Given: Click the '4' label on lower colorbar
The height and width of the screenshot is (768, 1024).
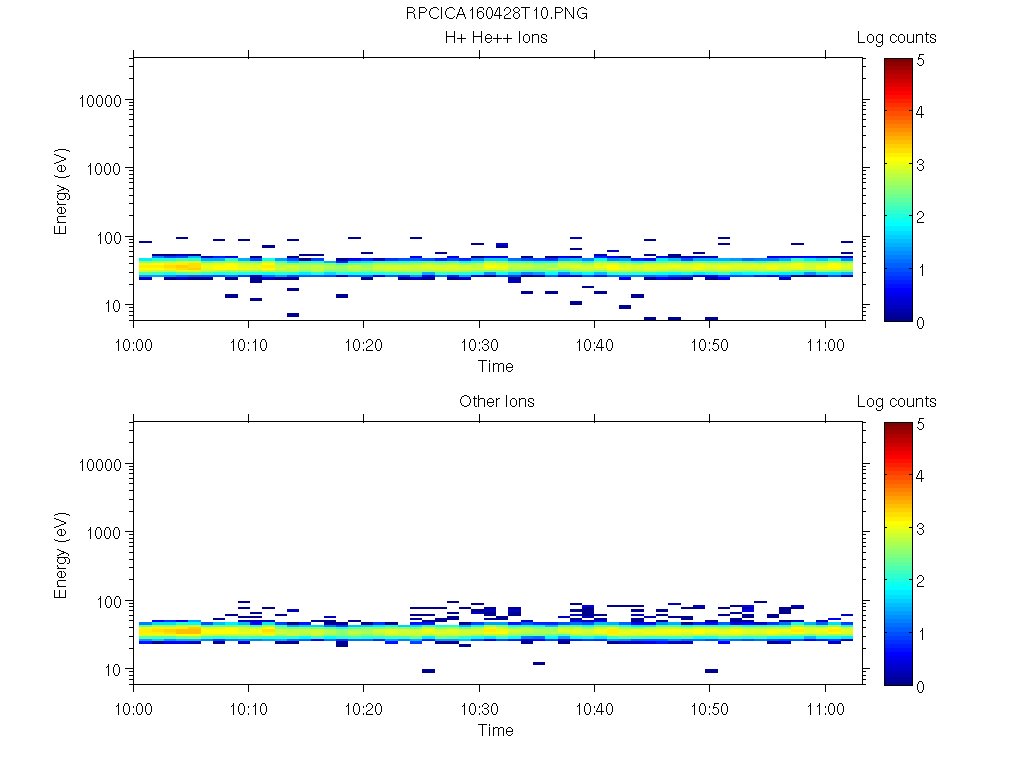Looking at the screenshot, I should [920, 476].
